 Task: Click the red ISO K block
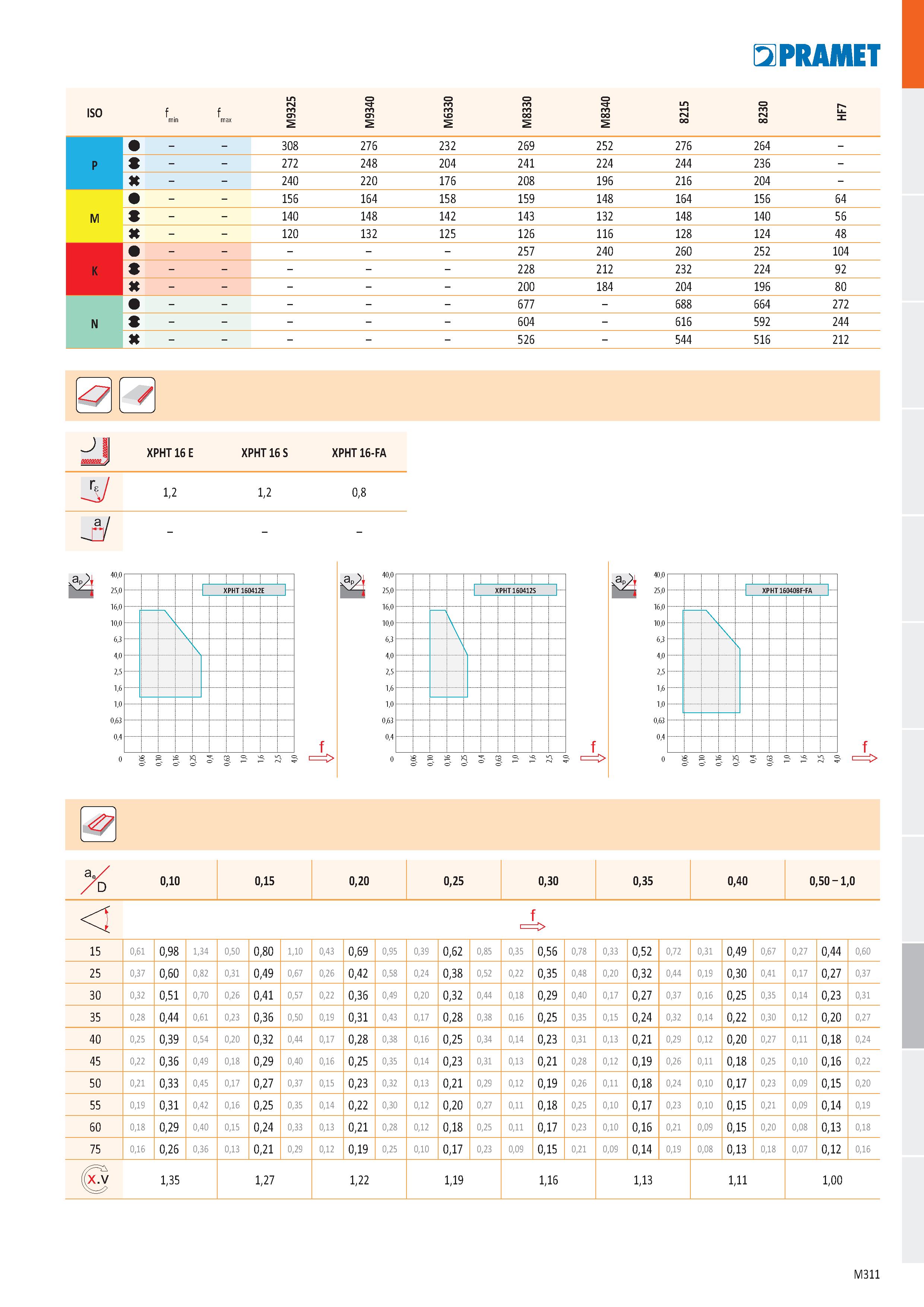pyautogui.click(x=95, y=269)
